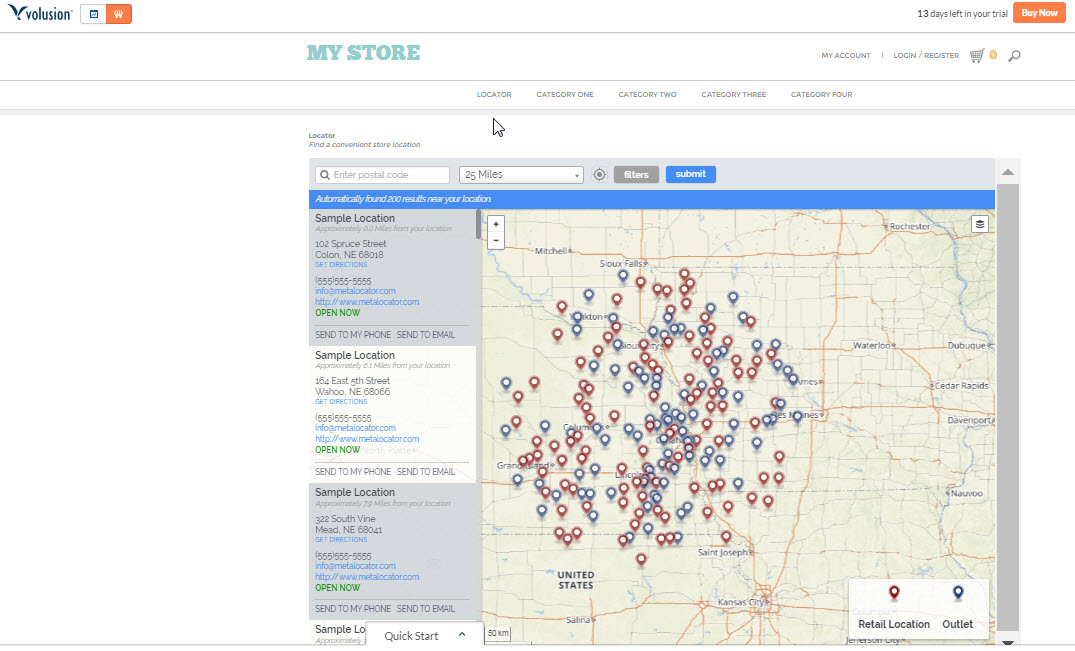Open Category Four menu item
1075x651 pixels.
pyautogui.click(x=821, y=95)
